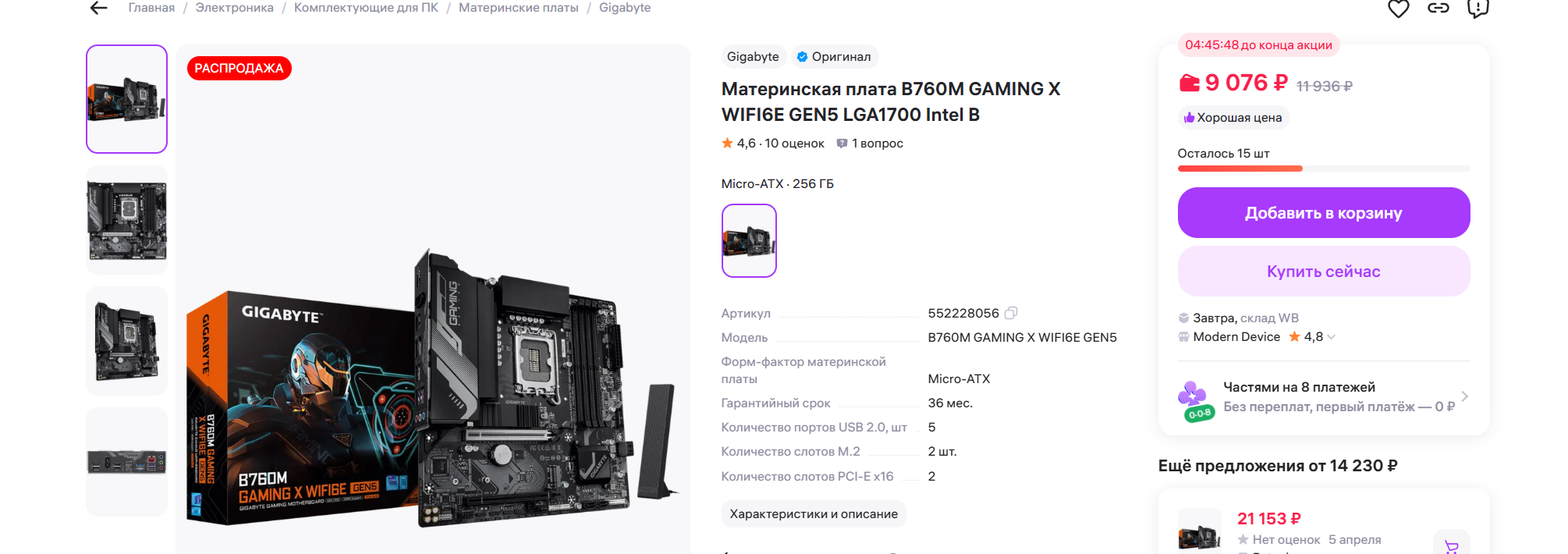1568x554 pixels.
Task: Click Купить сейчас button
Action: click(x=1324, y=272)
